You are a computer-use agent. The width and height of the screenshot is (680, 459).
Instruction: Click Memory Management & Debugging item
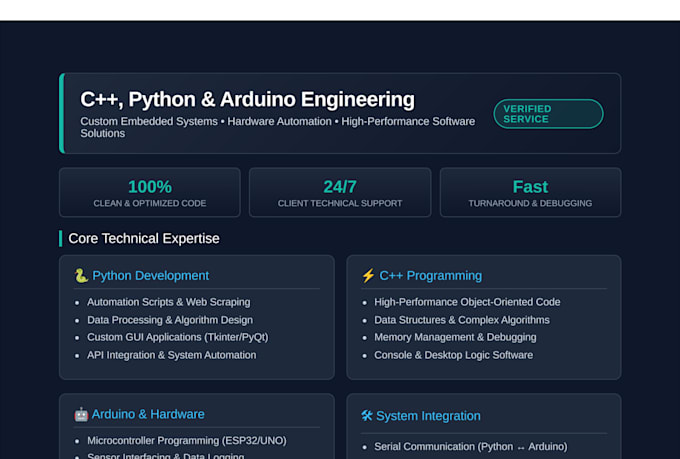point(455,337)
